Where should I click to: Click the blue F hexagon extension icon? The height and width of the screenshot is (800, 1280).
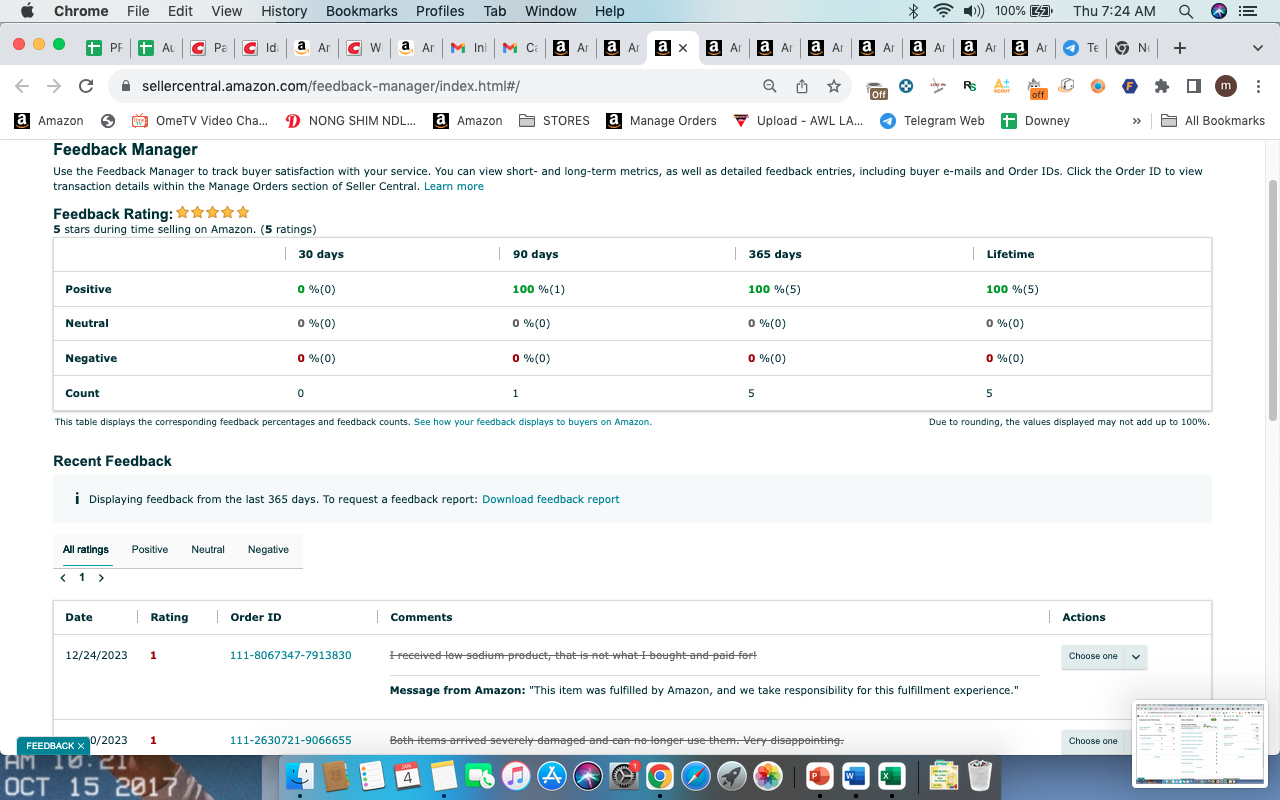point(1129,86)
